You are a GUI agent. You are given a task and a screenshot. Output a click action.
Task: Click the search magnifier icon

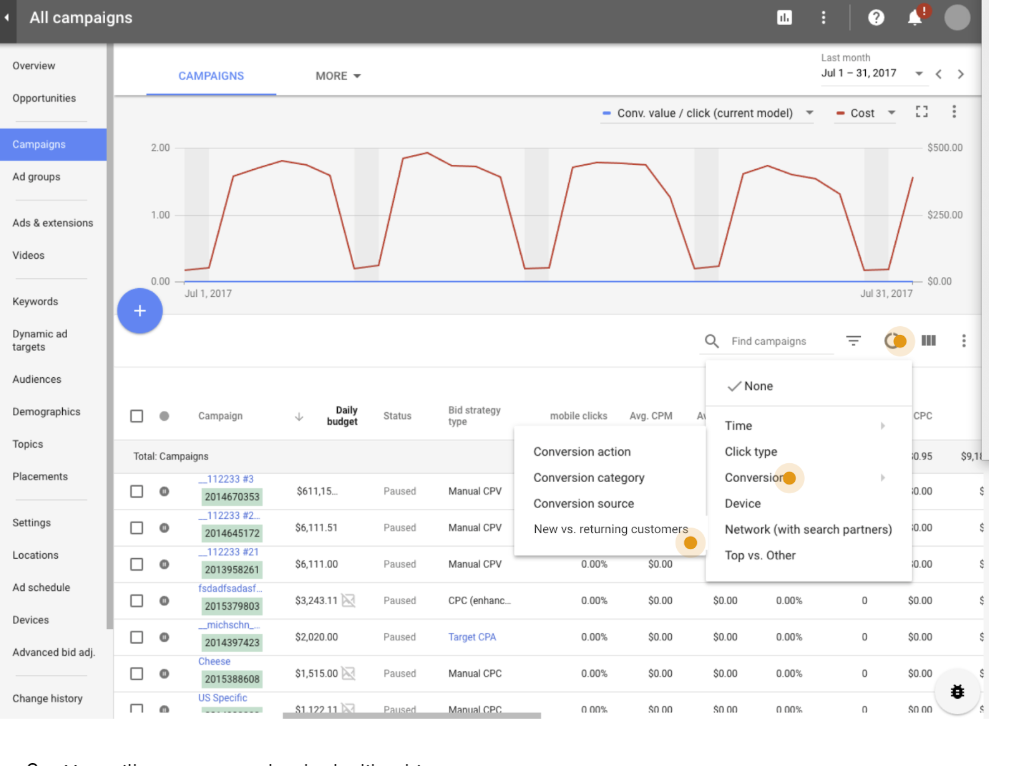pyautogui.click(x=711, y=341)
